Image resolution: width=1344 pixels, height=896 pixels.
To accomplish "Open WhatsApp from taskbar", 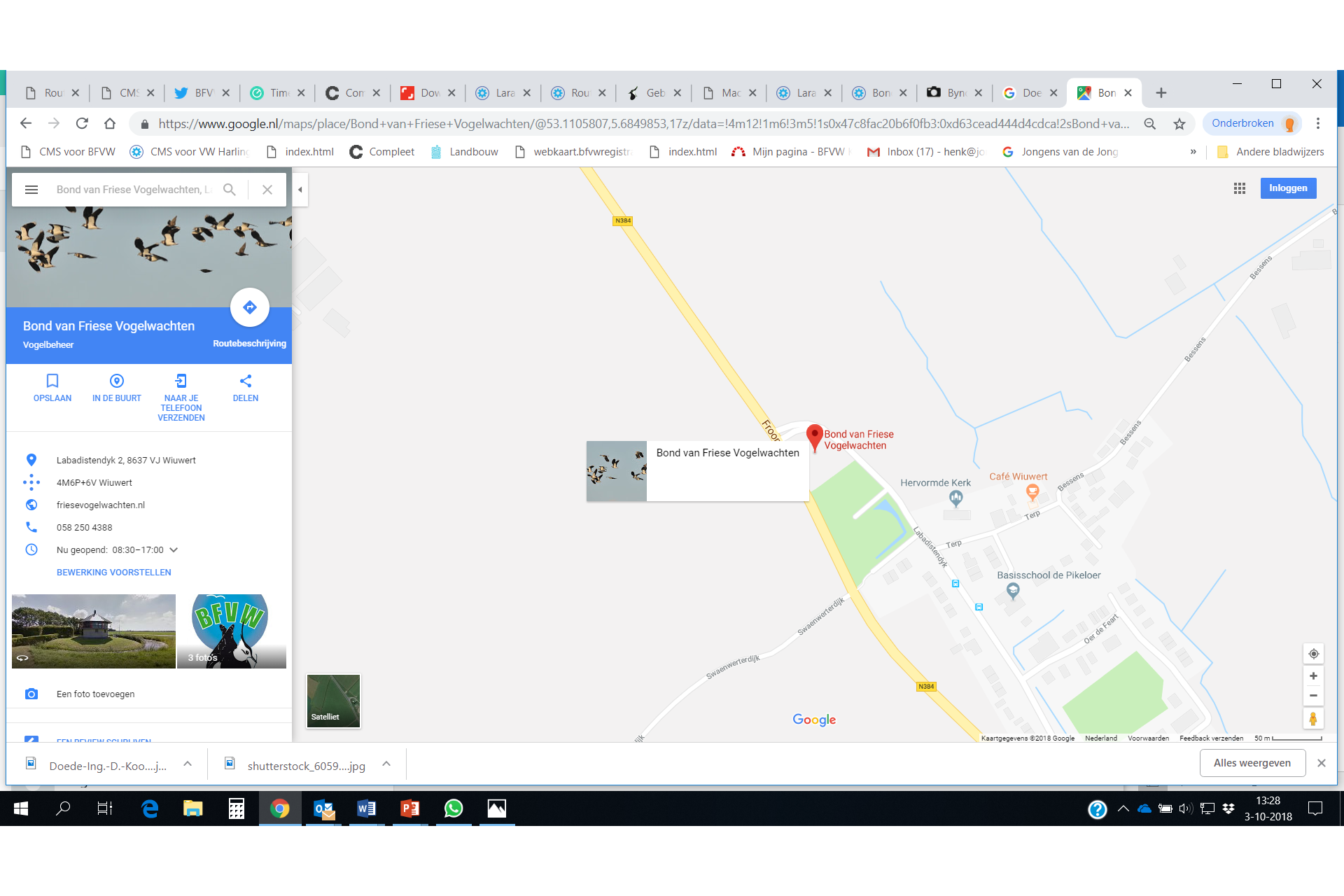I will (454, 808).
